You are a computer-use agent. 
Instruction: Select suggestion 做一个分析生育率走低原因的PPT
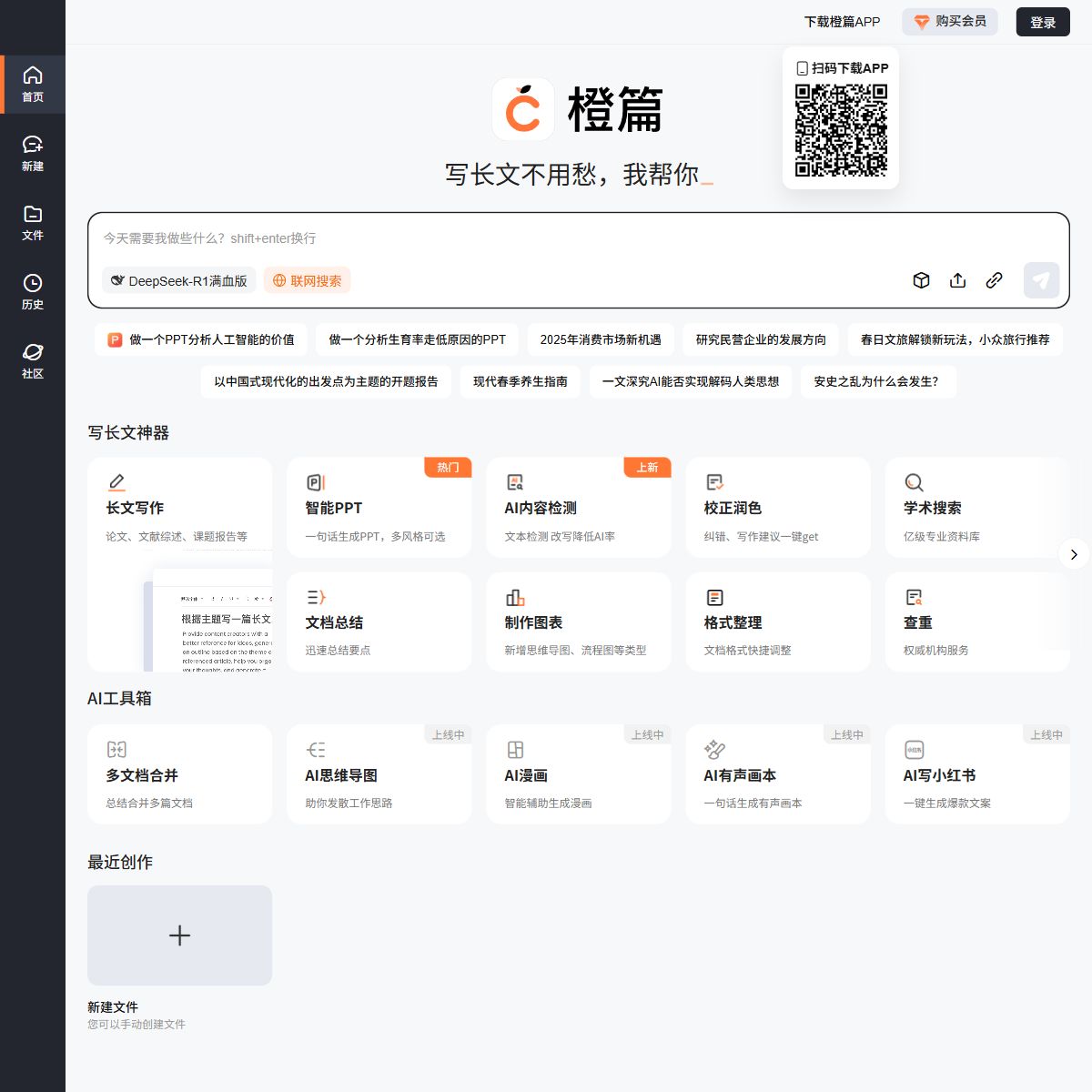[x=417, y=339]
